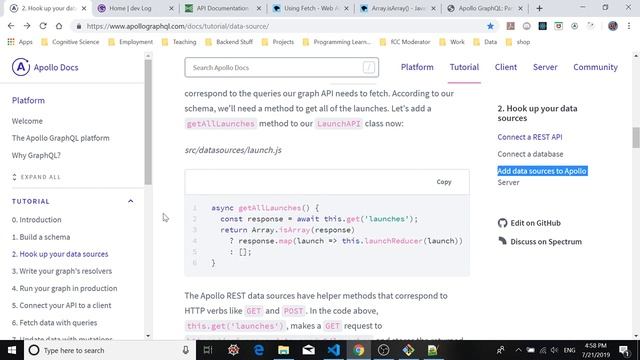
Task: Click the Chrome icon in the taskbar
Action: (358, 350)
